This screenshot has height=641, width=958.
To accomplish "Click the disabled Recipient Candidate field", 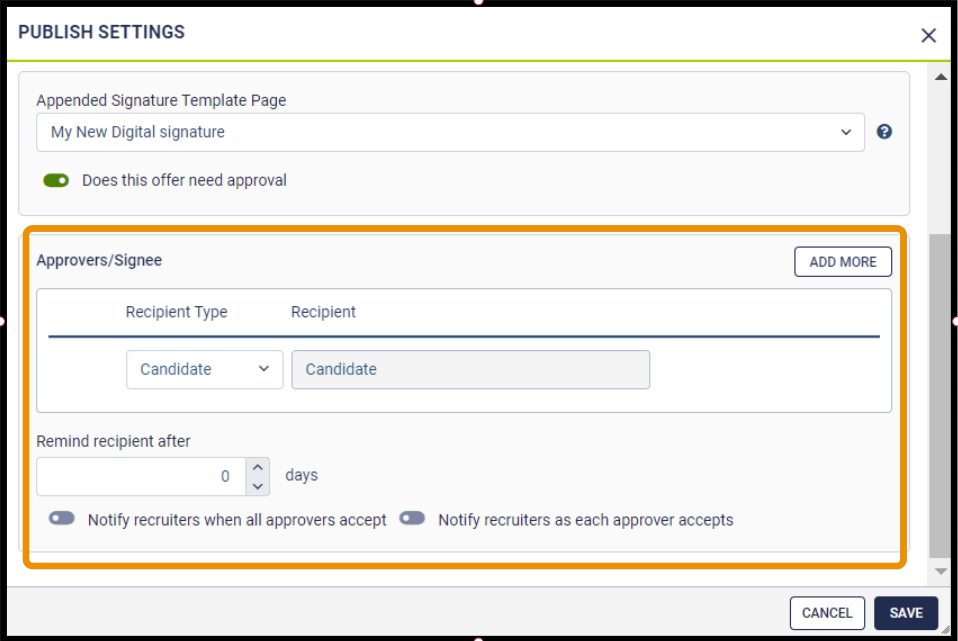I will tap(470, 369).
